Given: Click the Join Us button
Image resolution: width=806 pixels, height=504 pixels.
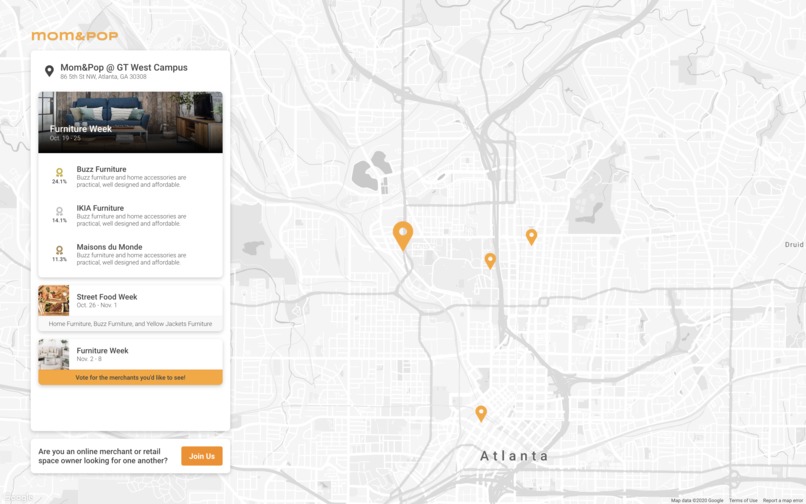Looking at the screenshot, I should (202, 456).
